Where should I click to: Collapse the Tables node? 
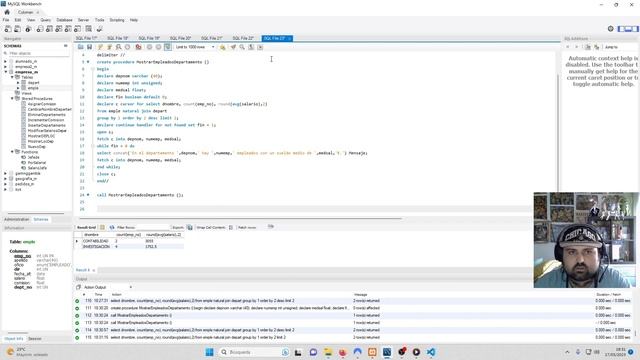click(x=12, y=77)
